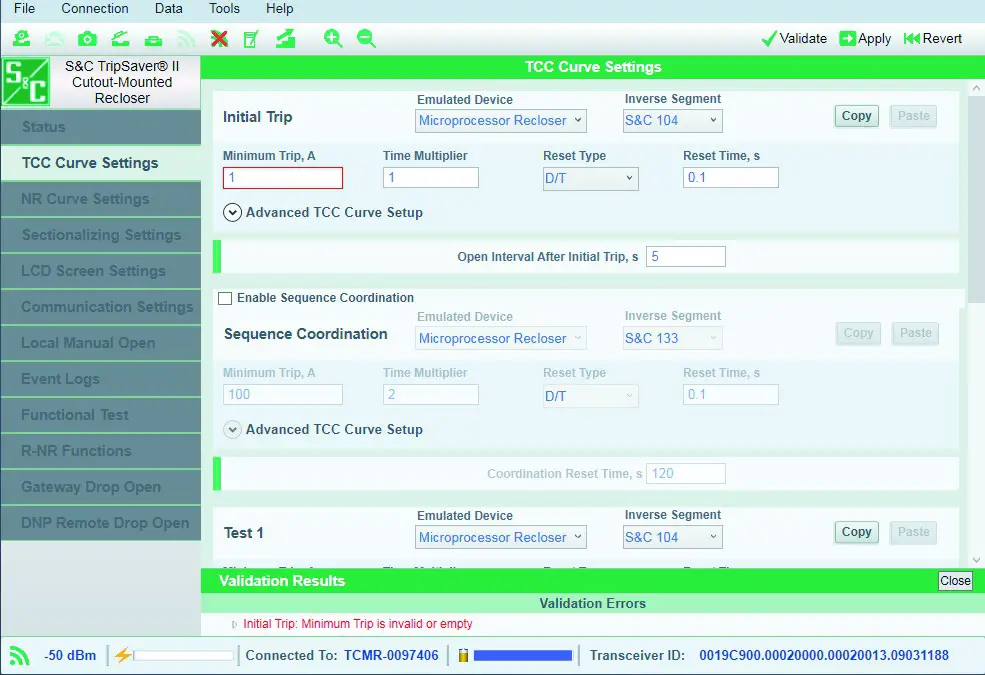
Task: Open Functional Test page
Action: pos(101,415)
